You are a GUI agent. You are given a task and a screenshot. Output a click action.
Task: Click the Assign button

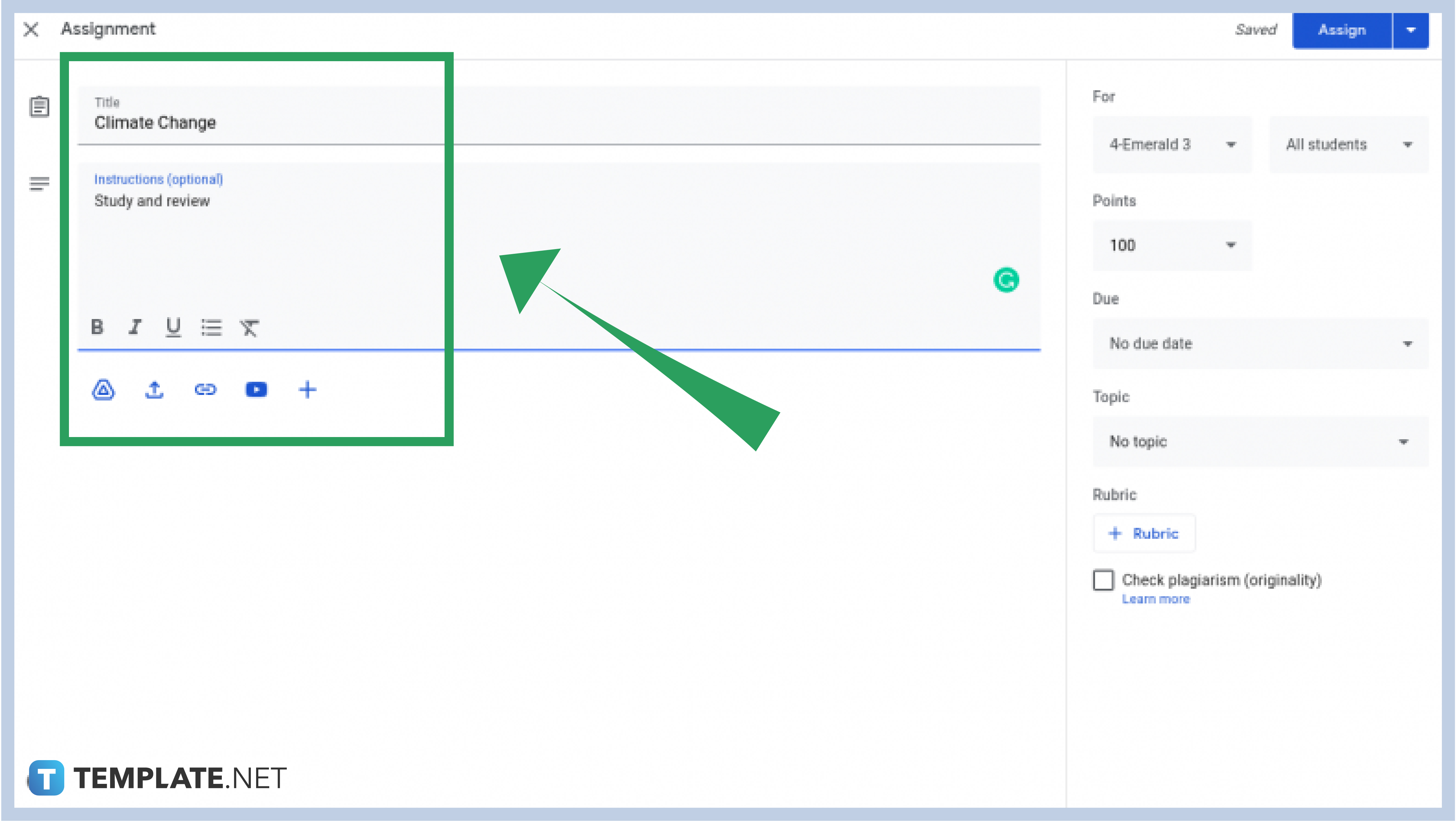[1342, 31]
